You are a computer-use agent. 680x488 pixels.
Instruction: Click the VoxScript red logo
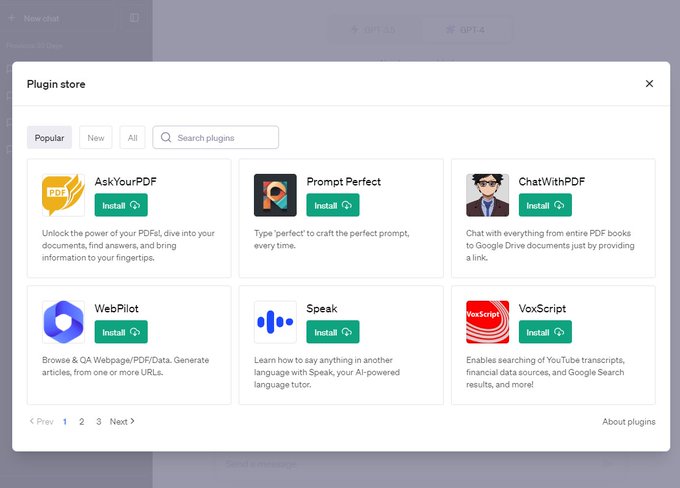click(487, 322)
